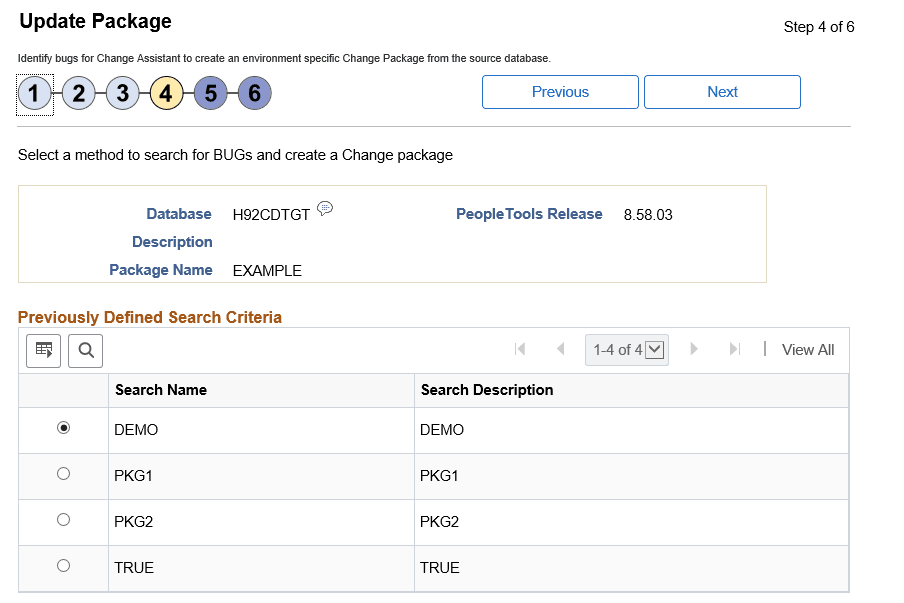The image size is (904, 603).
Task: Click step 6 in the progress steps
Action: coord(254,94)
